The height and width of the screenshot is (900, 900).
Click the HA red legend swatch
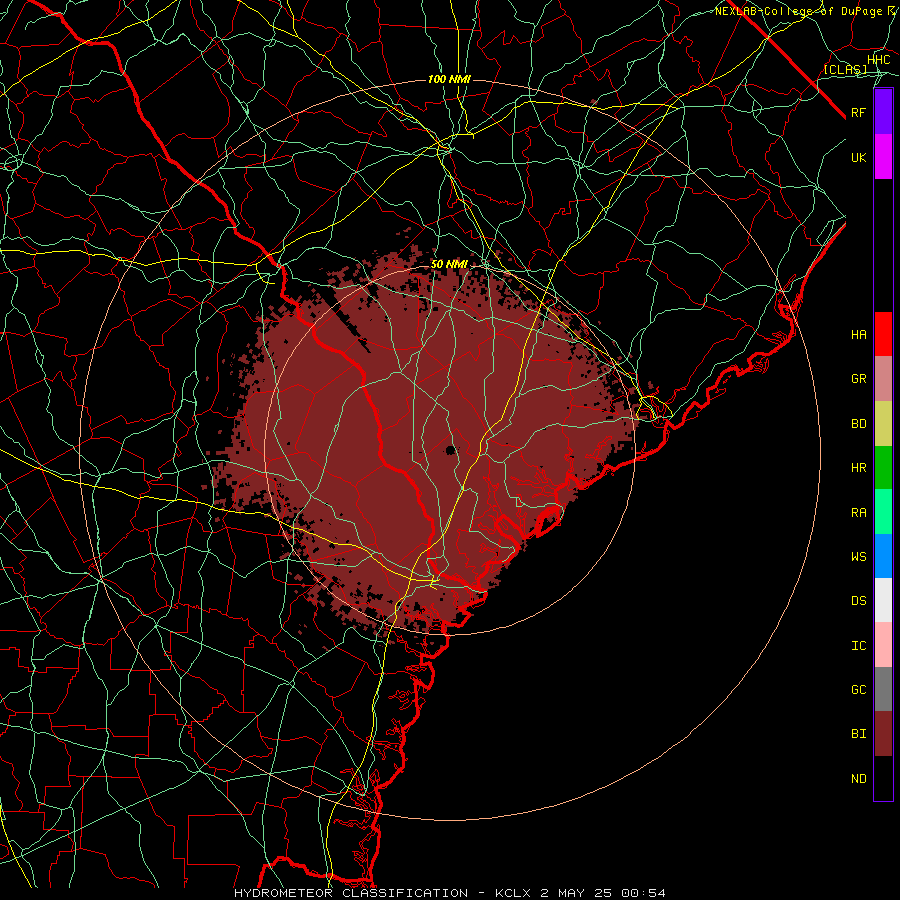click(x=883, y=334)
